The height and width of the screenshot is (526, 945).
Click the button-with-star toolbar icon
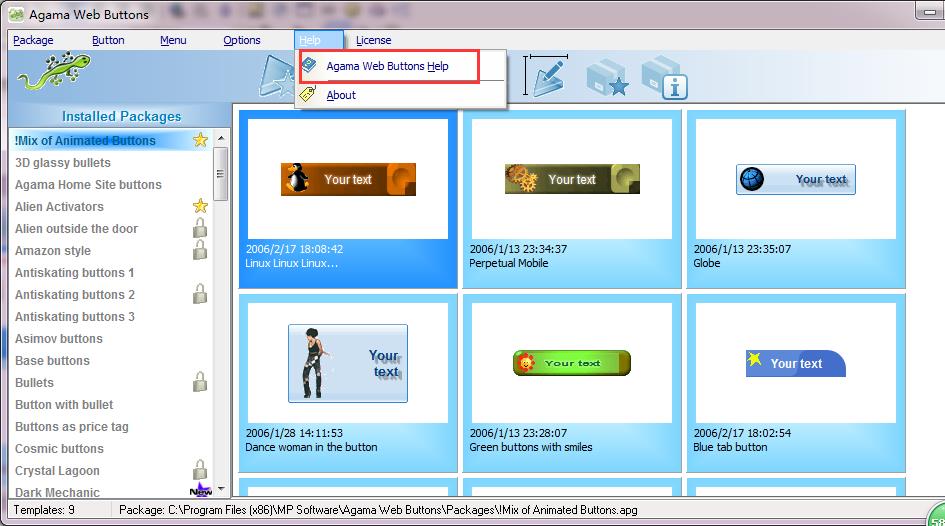(x=276, y=77)
